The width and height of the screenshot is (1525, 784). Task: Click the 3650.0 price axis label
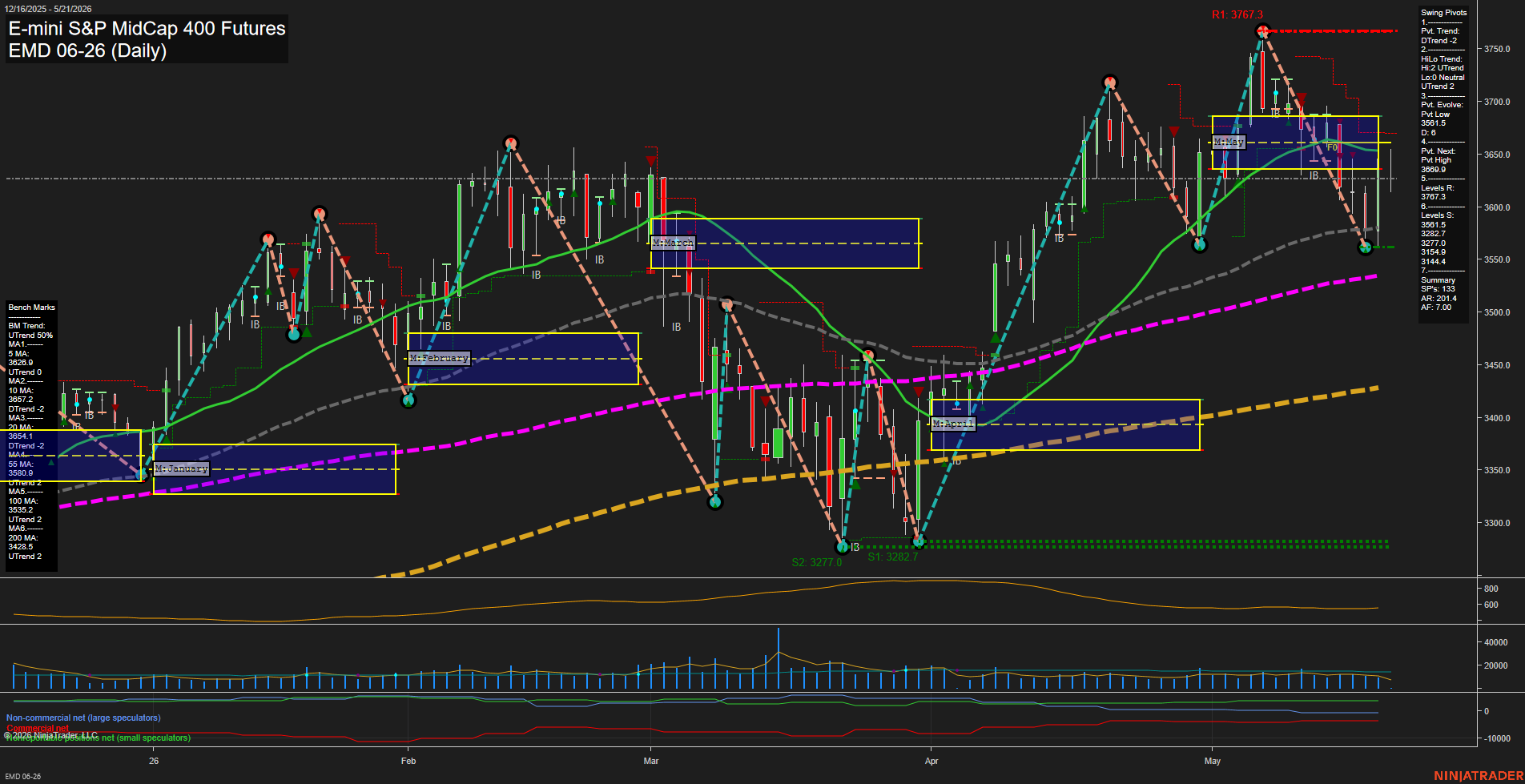pyautogui.click(x=1497, y=155)
